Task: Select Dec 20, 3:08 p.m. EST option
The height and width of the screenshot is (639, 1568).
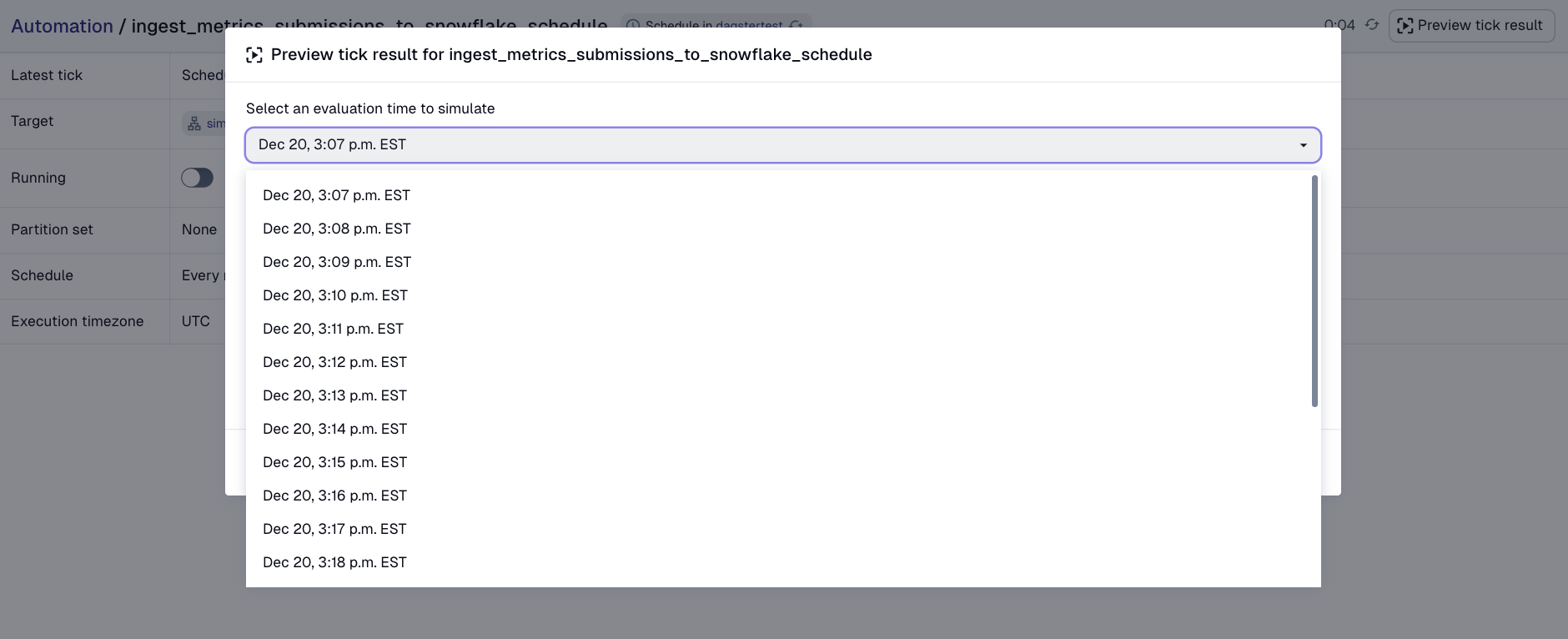Action: 336,229
